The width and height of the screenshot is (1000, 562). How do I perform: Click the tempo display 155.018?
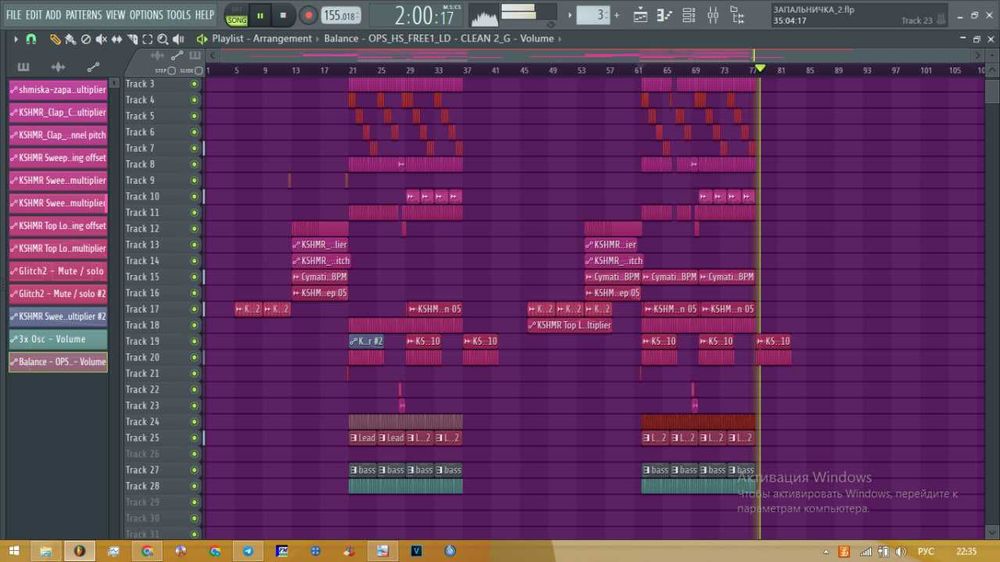coord(341,15)
